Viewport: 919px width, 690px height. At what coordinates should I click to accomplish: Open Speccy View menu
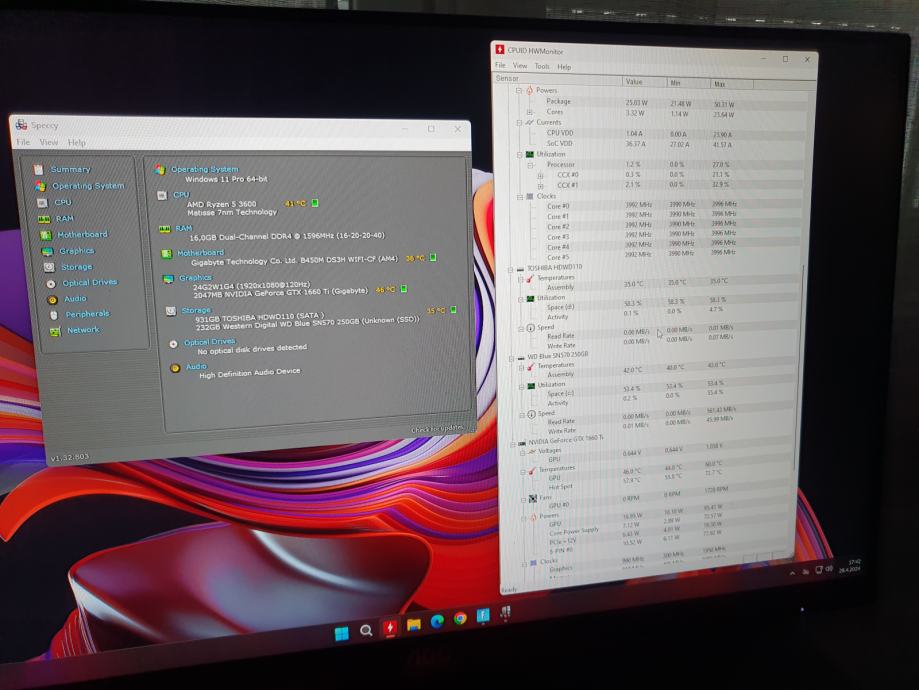point(49,142)
